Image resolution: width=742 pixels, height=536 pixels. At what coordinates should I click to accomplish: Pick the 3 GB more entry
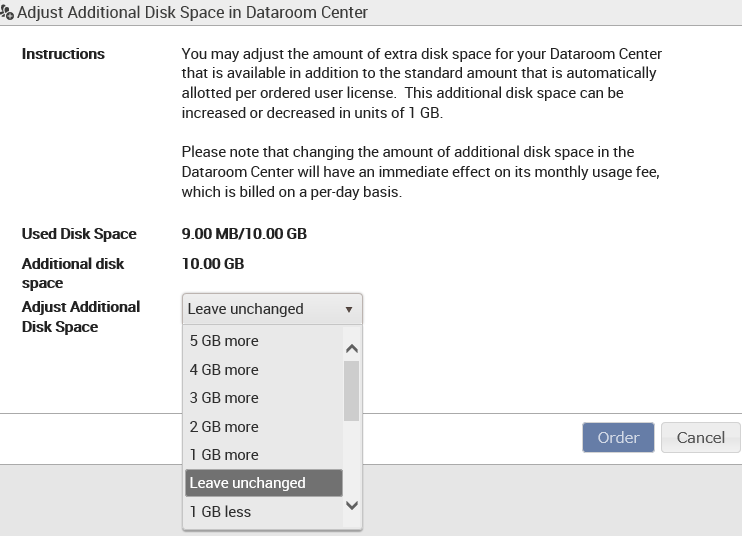264,398
